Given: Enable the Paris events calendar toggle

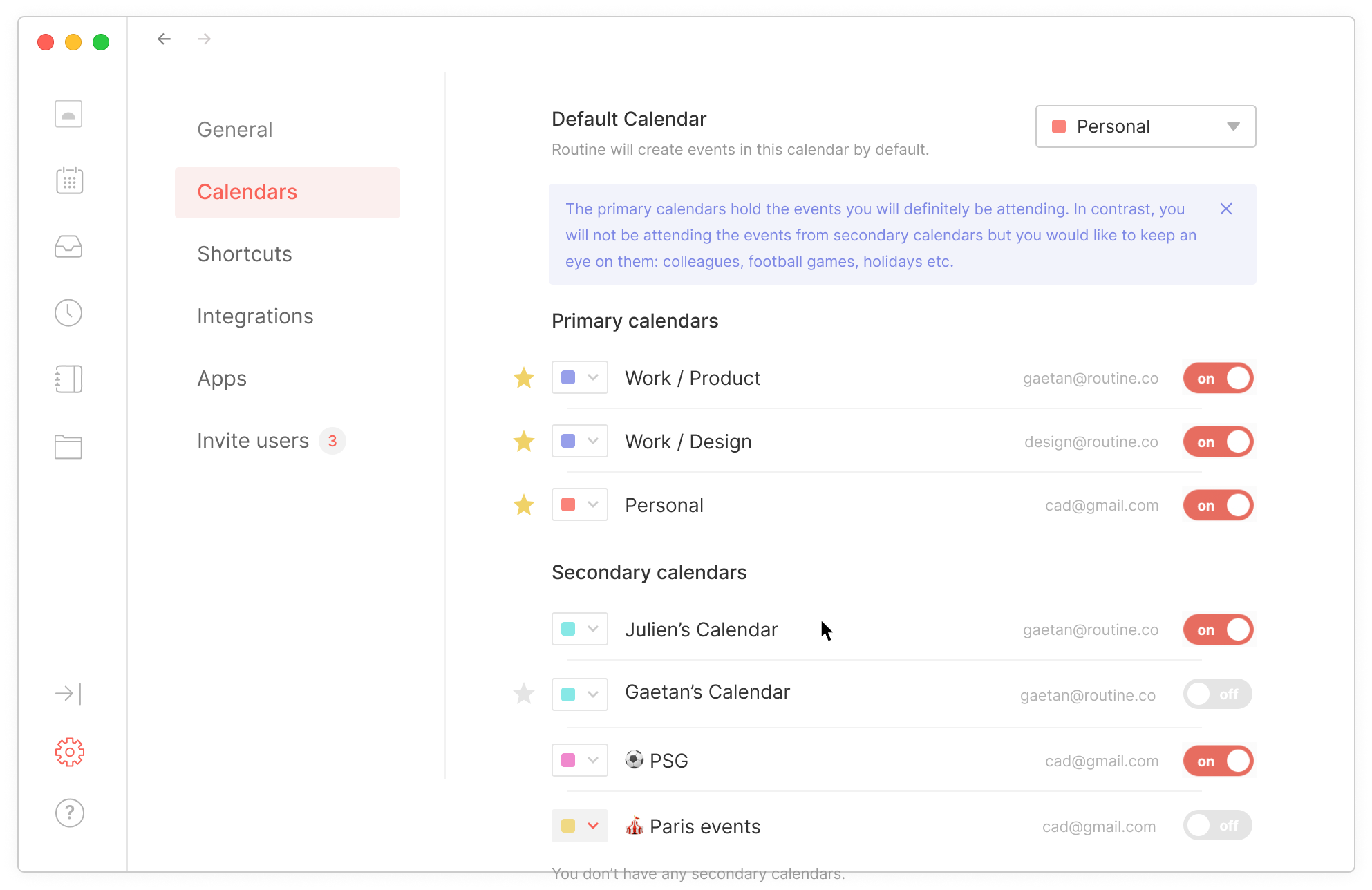Looking at the screenshot, I should click(x=1218, y=825).
